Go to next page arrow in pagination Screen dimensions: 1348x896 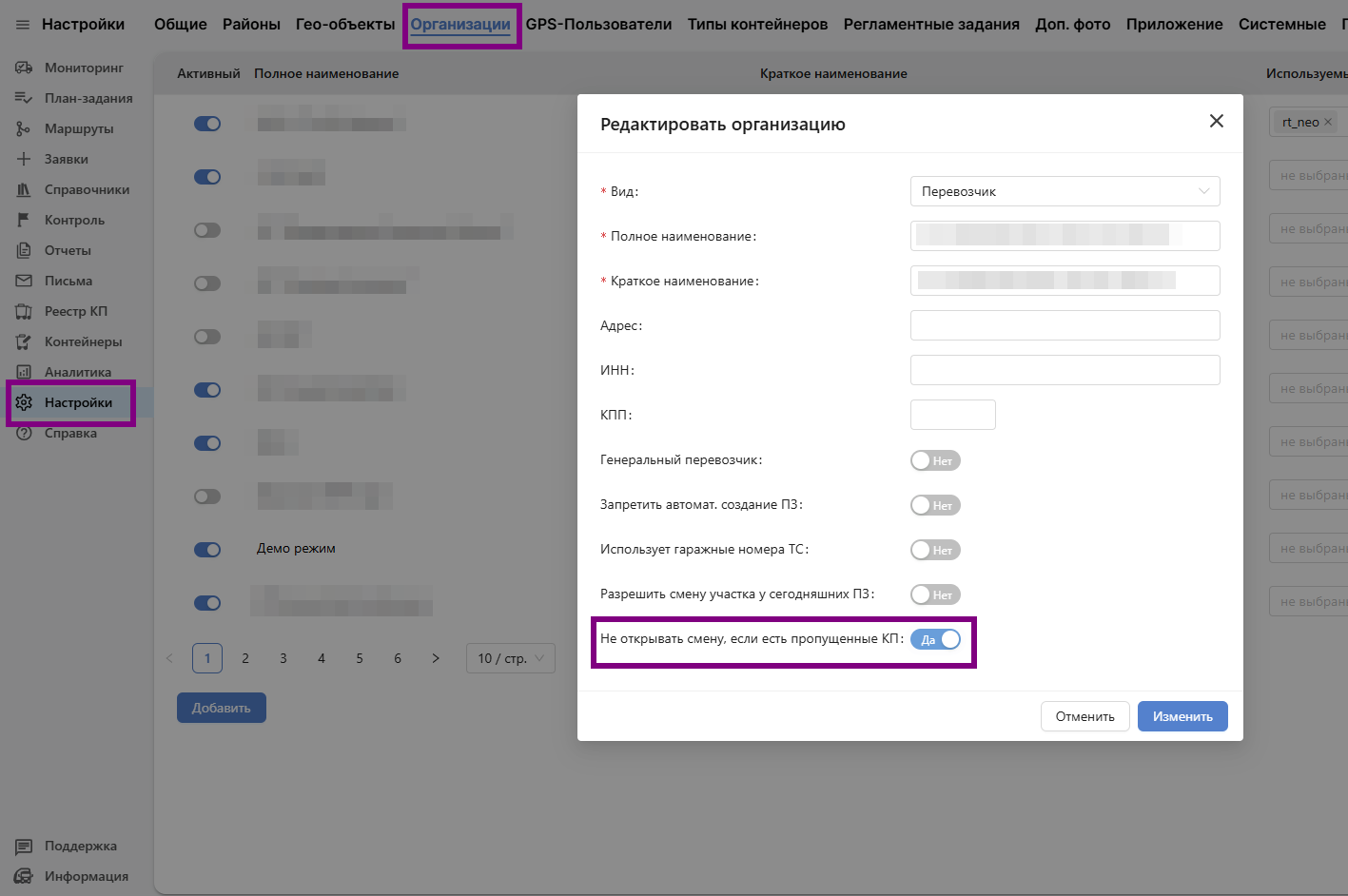(436, 658)
